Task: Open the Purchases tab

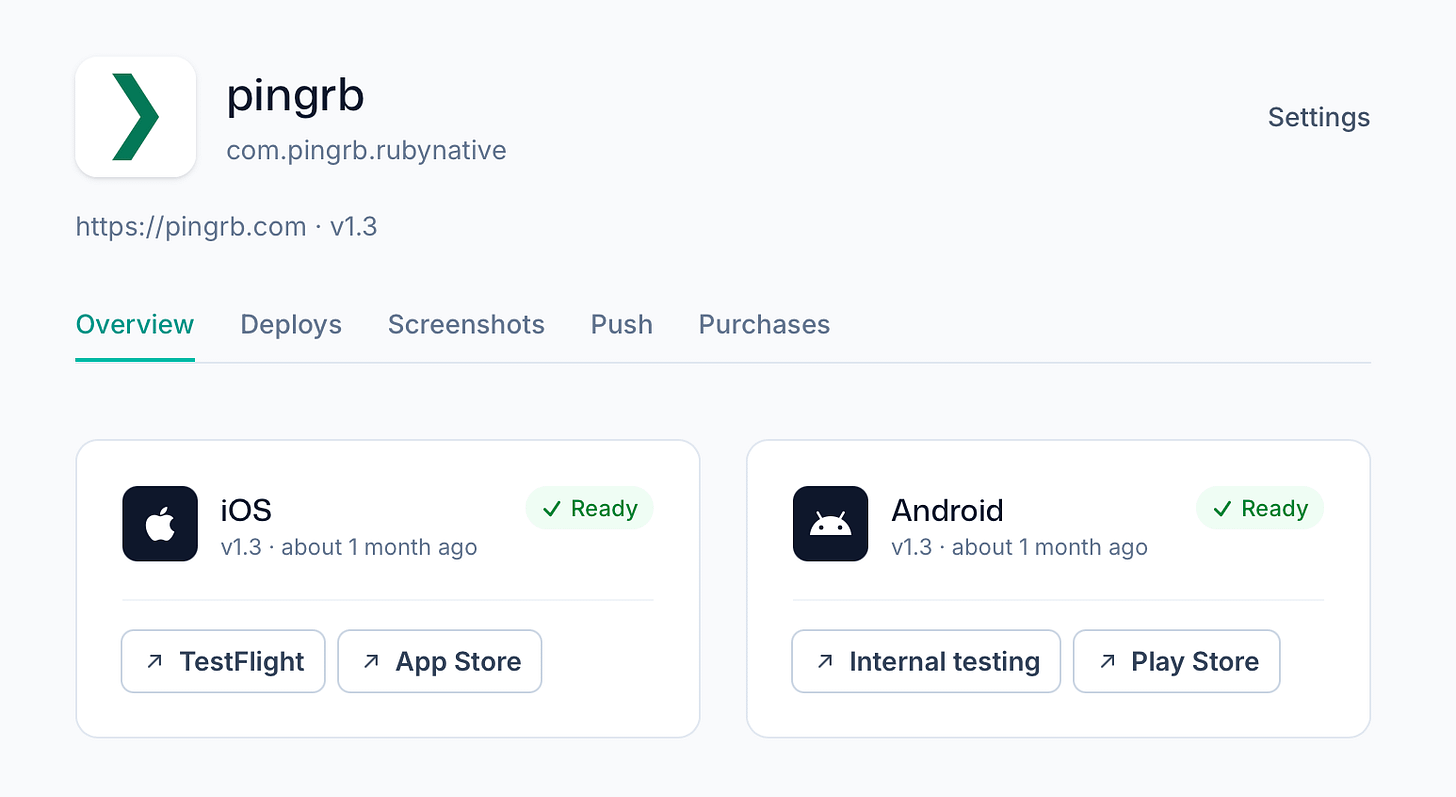Action: click(x=764, y=325)
